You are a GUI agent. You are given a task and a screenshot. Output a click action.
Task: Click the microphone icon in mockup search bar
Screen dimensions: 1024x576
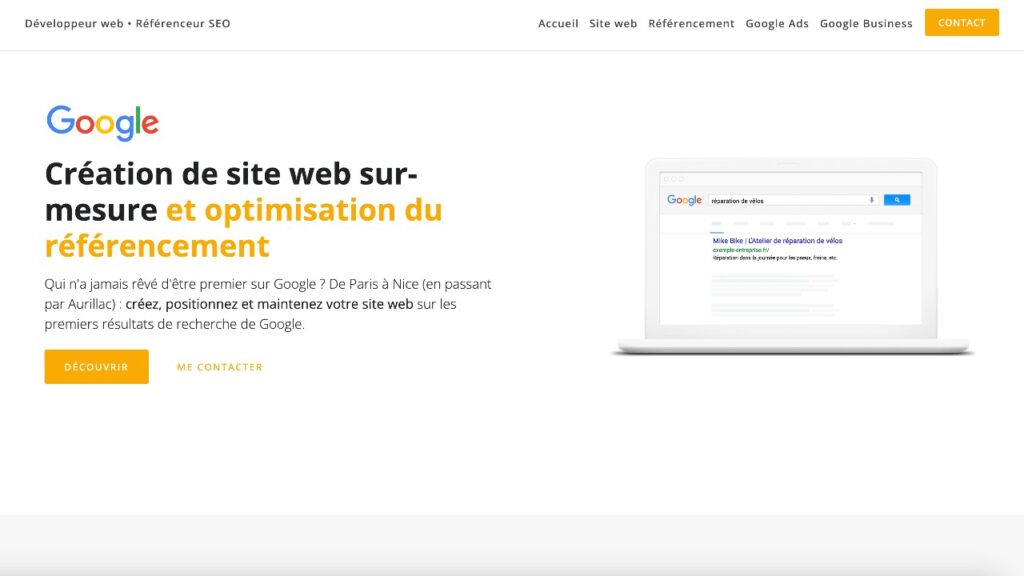(872, 200)
